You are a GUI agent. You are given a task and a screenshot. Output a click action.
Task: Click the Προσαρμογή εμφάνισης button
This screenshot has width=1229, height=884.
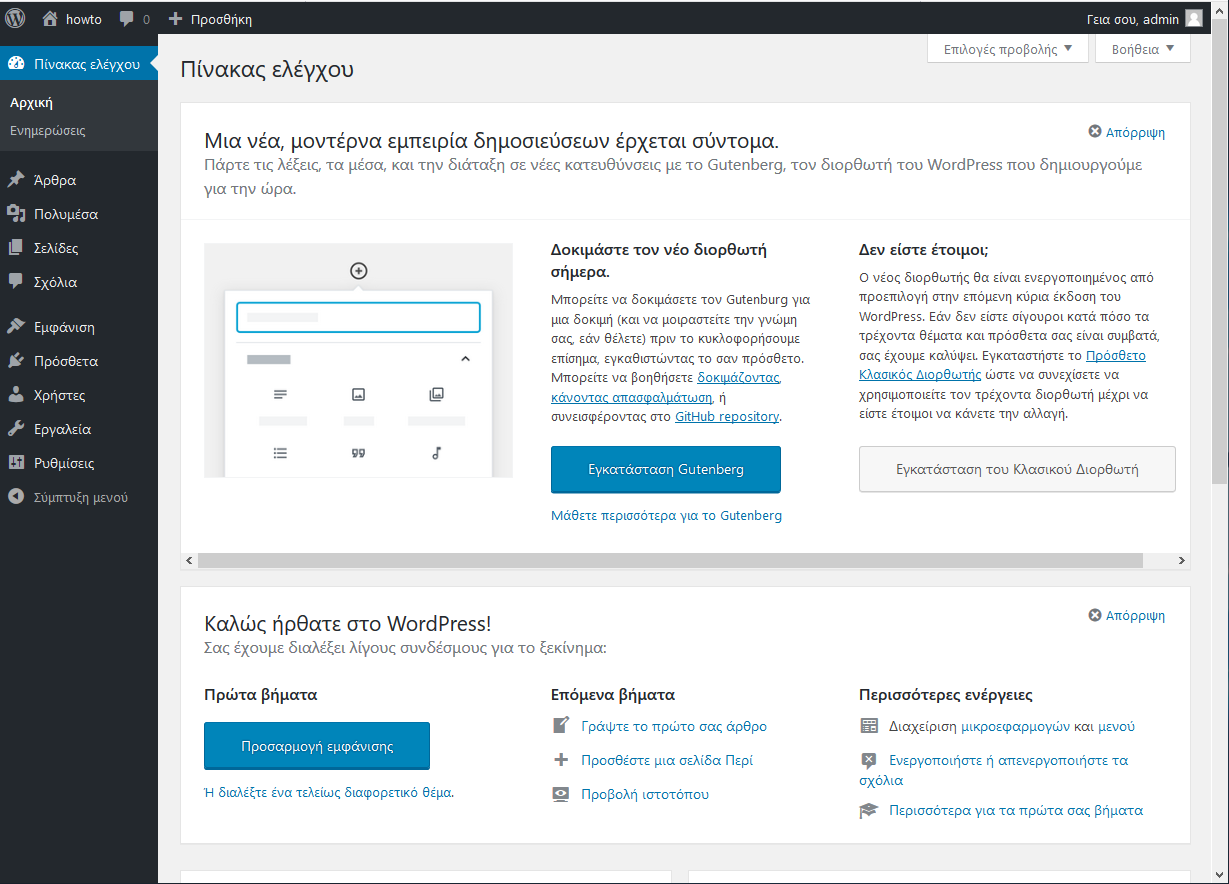(317, 746)
